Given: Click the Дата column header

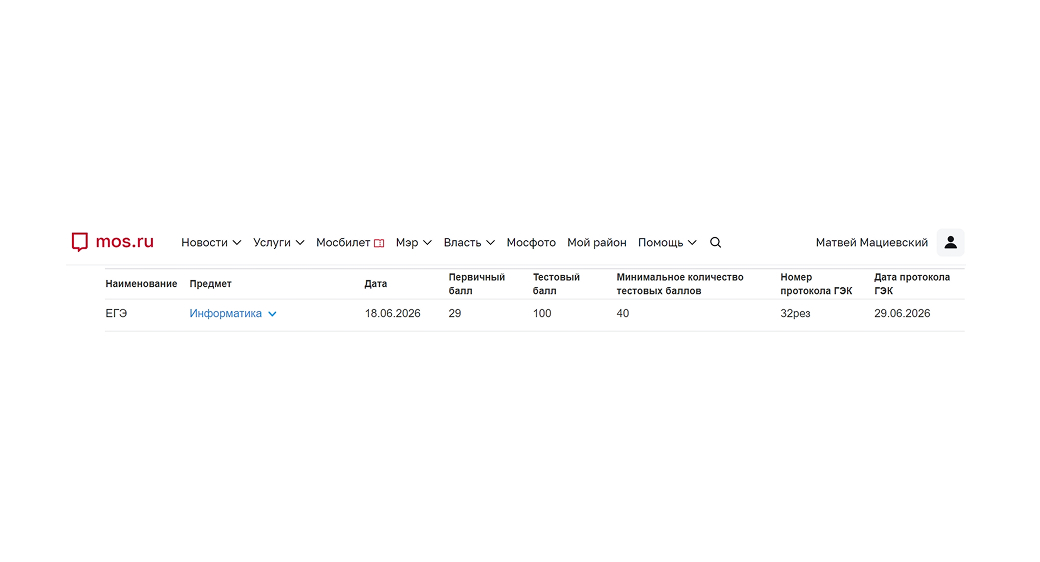Looking at the screenshot, I should [x=375, y=283].
